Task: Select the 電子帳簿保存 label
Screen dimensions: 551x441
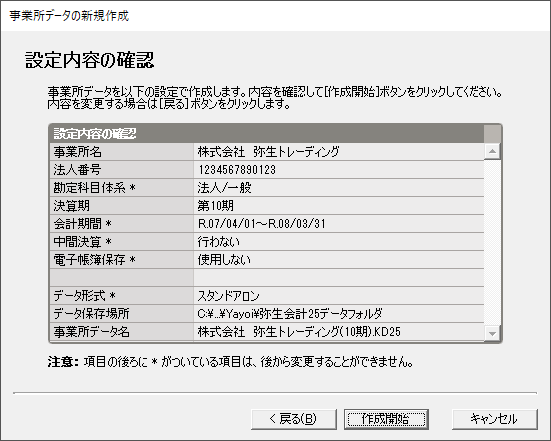Action: [94, 260]
